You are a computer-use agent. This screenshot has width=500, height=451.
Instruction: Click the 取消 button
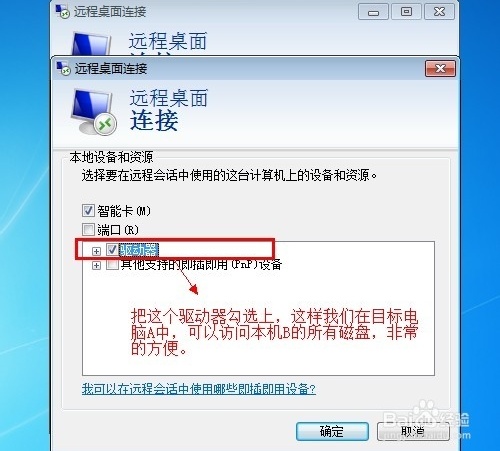[x=413, y=431]
